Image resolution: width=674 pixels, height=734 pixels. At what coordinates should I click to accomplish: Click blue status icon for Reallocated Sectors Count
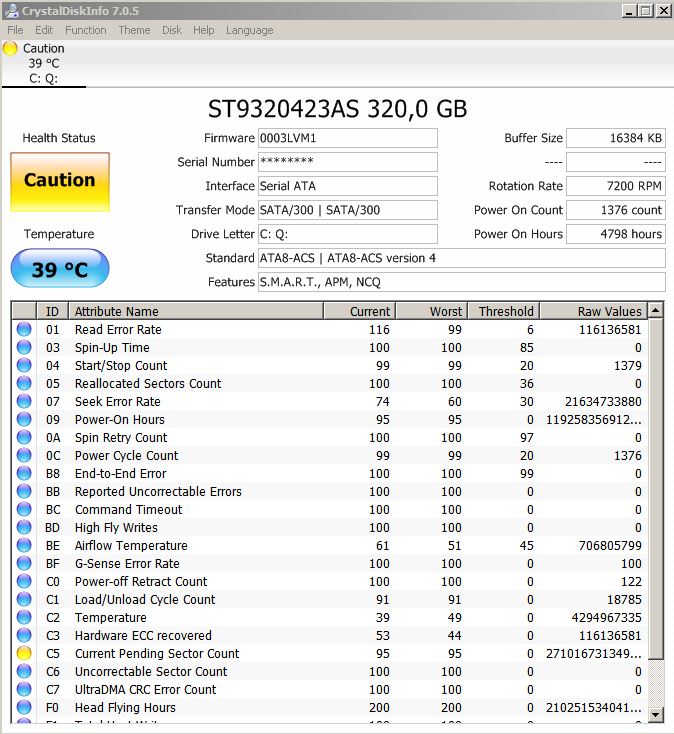point(24,383)
